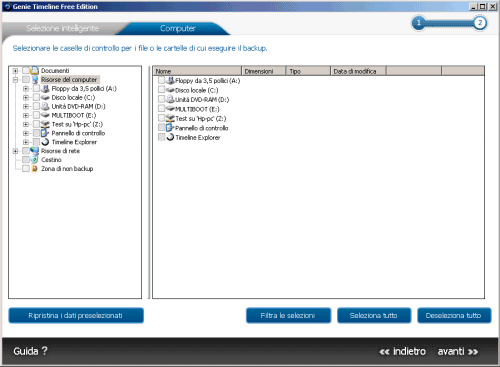500x367 pixels.
Task: Click the Zona di non backup icon
Action: tap(35, 169)
